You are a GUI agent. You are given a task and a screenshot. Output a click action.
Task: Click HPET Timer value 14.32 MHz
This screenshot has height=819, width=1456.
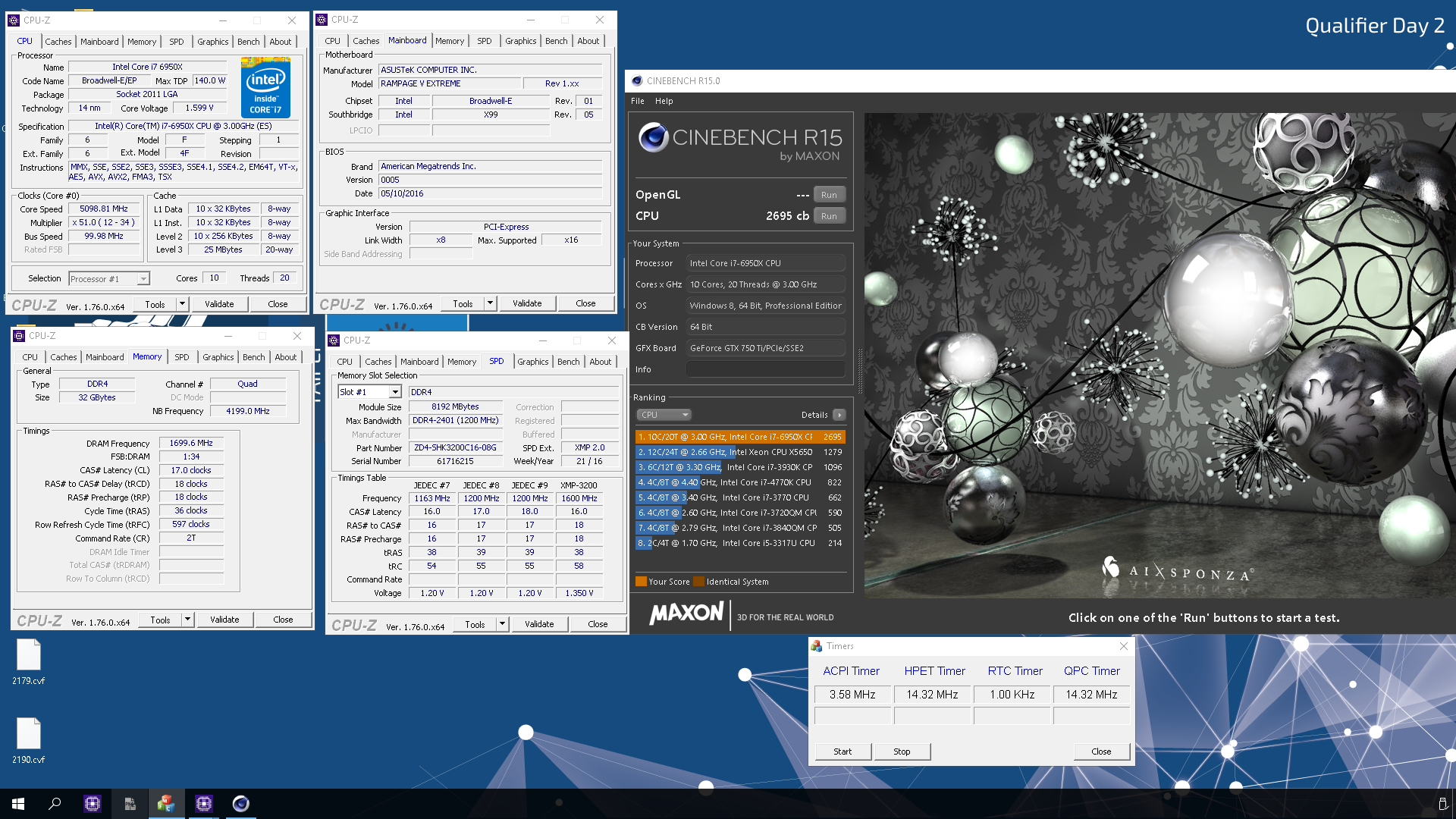pos(932,695)
